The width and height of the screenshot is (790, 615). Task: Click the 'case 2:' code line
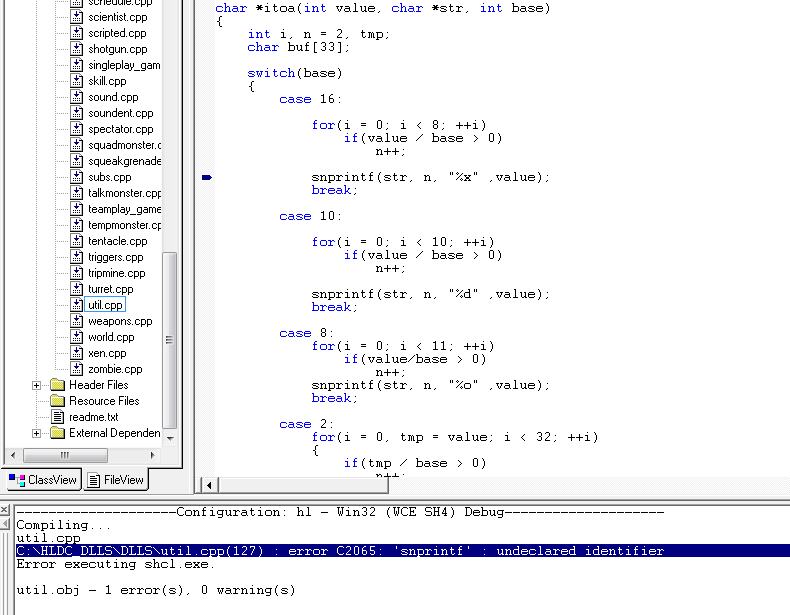pyautogui.click(x=306, y=424)
